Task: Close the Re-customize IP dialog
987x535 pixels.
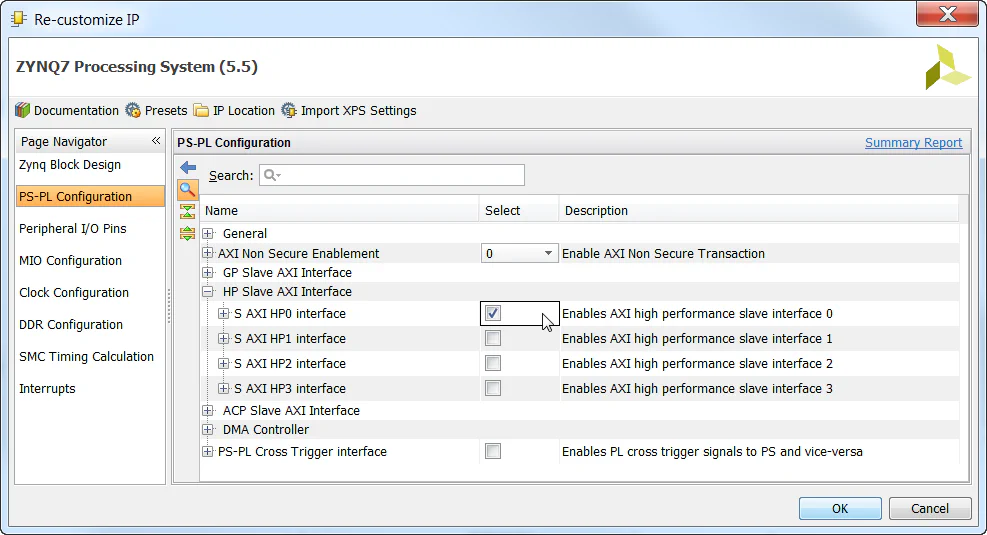Action: [x=947, y=14]
